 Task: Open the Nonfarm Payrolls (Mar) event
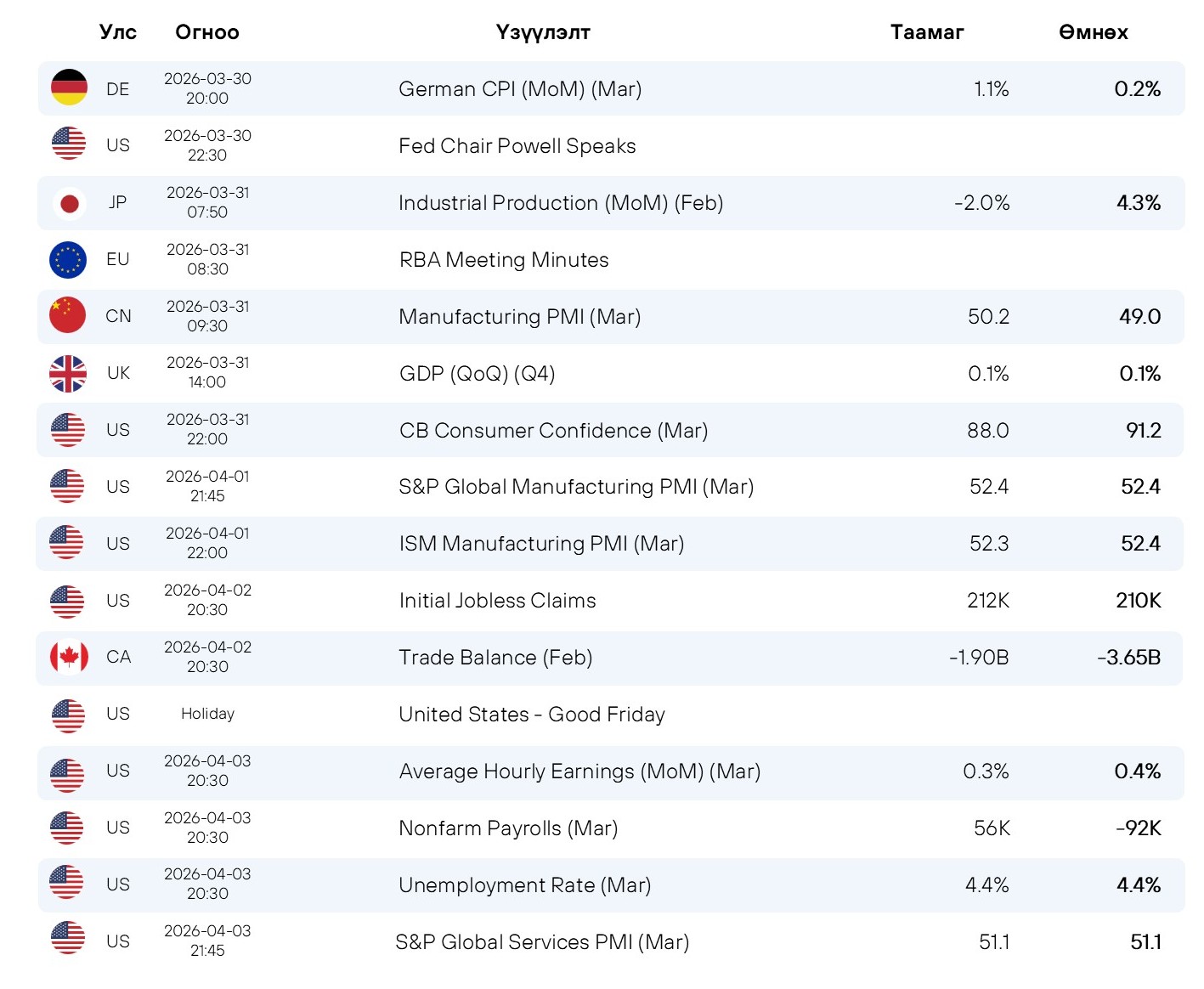508,828
